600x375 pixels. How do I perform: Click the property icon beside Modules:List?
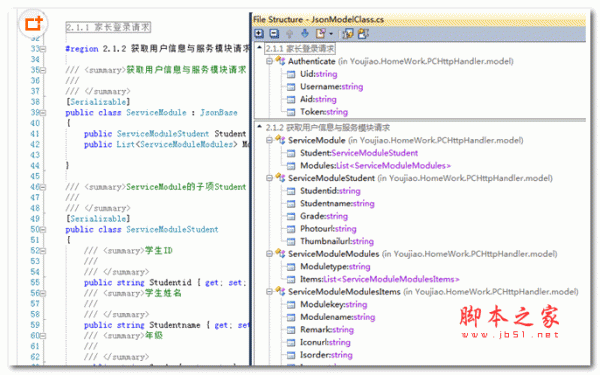[x=291, y=166]
